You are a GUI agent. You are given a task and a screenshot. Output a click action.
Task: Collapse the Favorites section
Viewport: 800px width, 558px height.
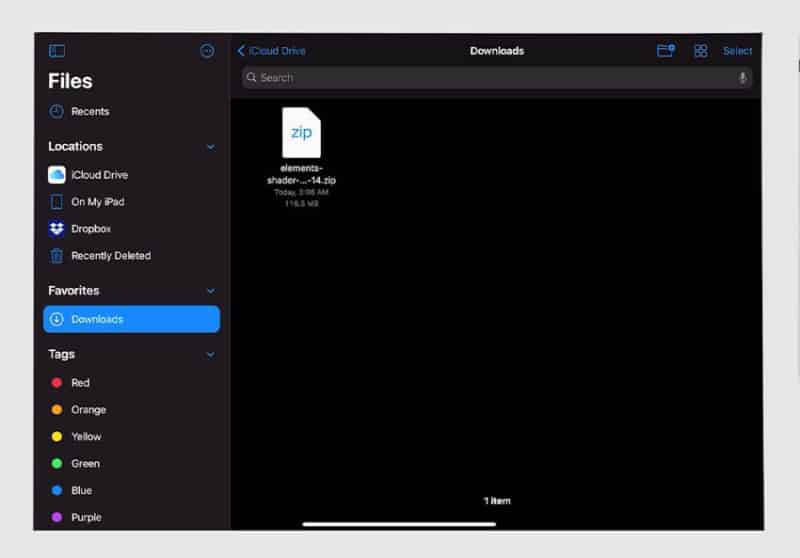(x=210, y=291)
